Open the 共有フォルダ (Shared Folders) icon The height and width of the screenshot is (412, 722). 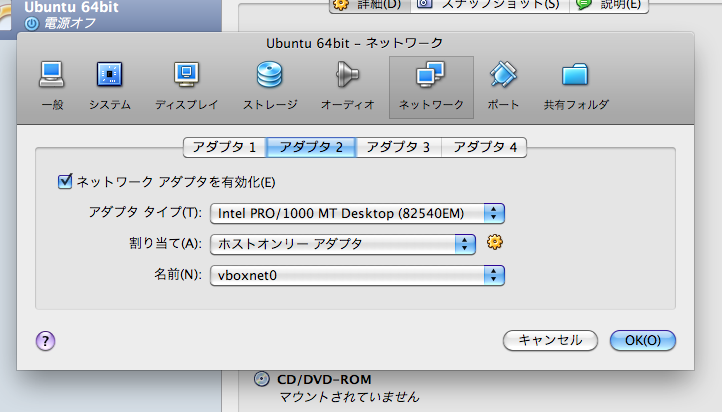[x=575, y=83]
